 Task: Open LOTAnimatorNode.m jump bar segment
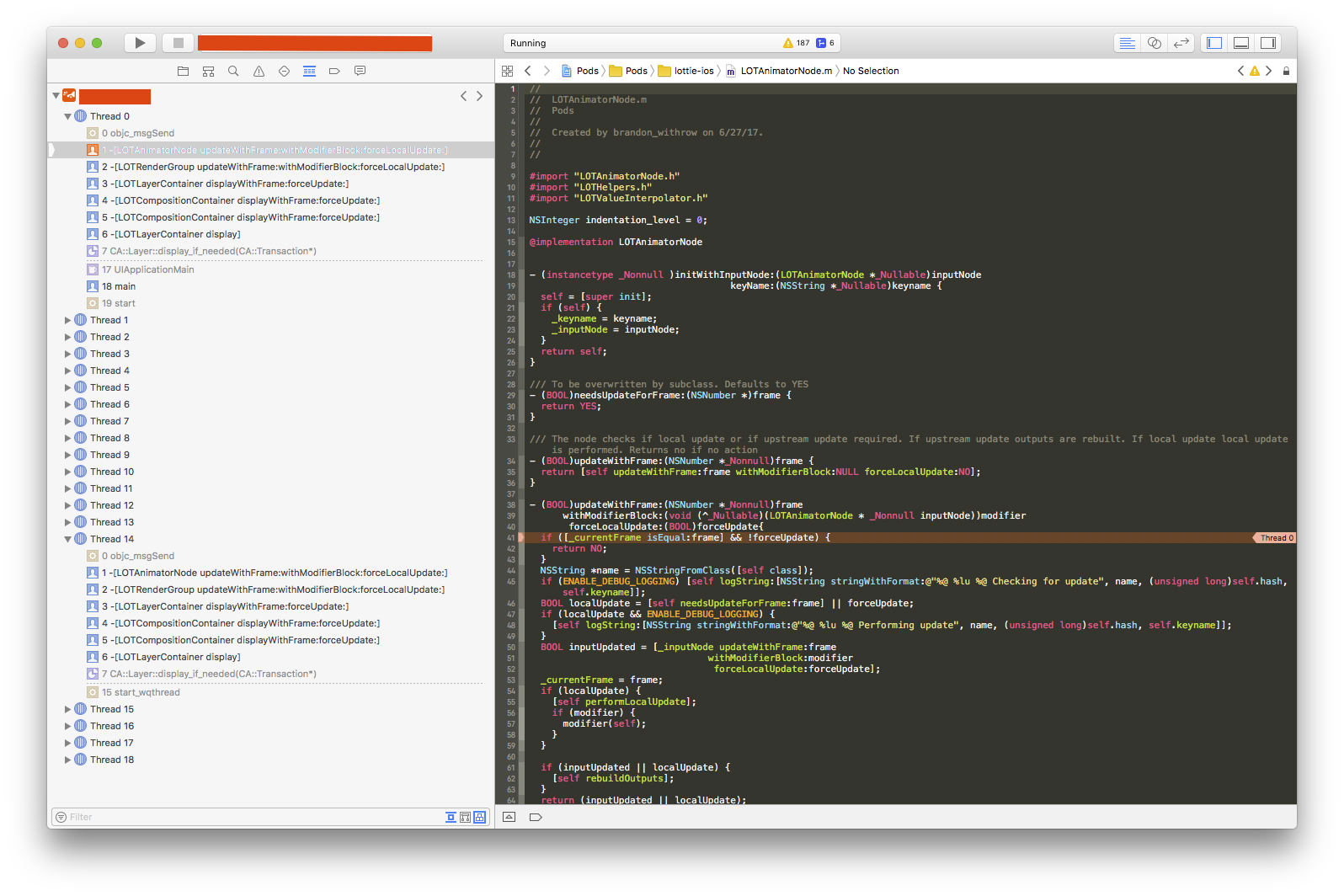click(779, 72)
